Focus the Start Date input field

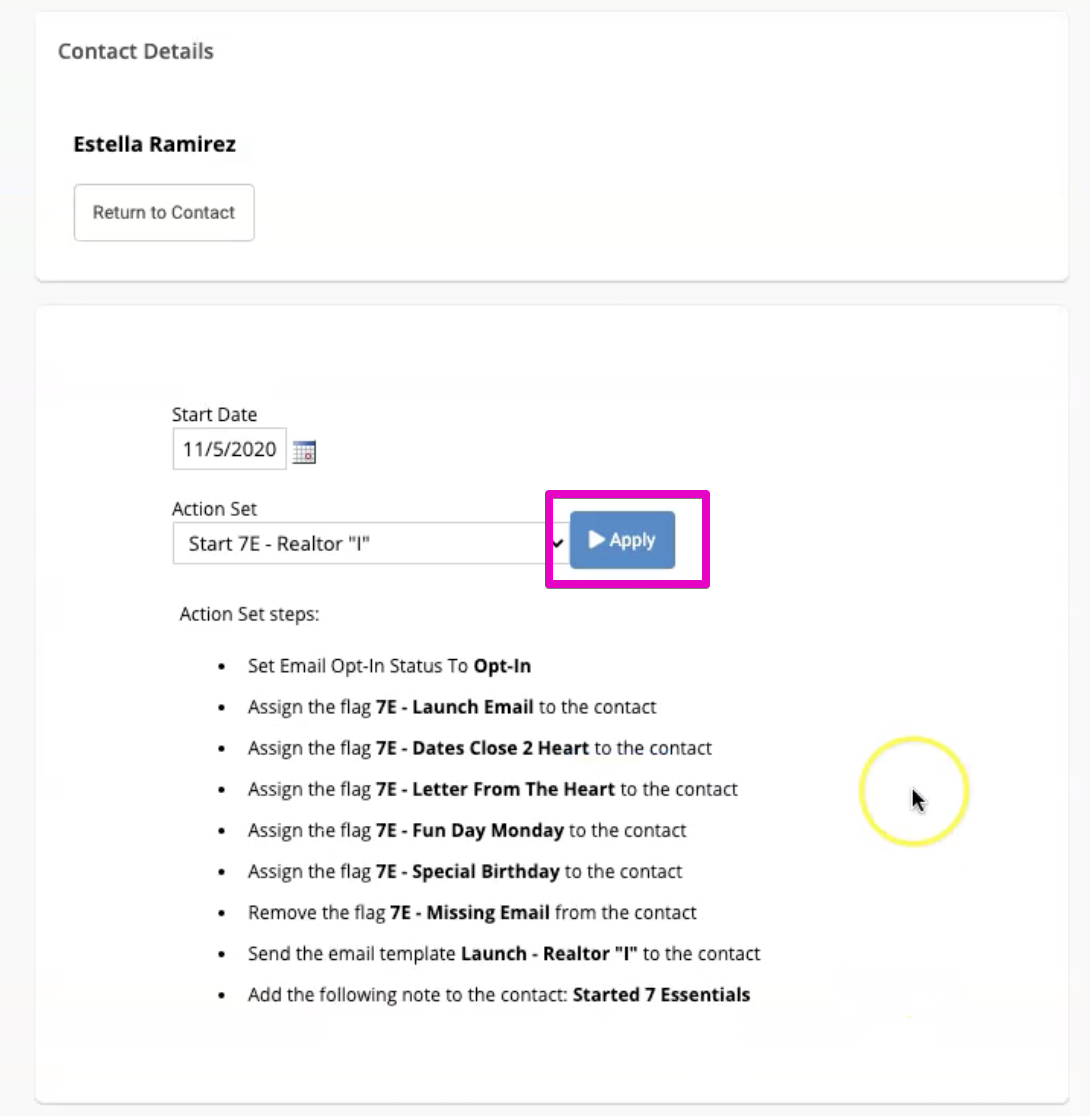[229, 449]
